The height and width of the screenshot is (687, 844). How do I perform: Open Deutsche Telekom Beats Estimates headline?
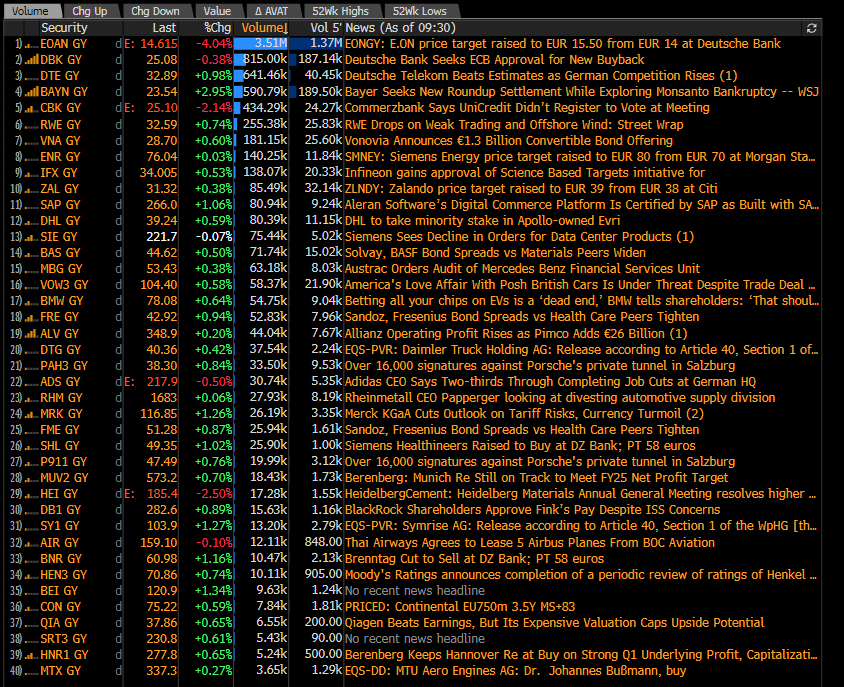click(x=541, y=76)
